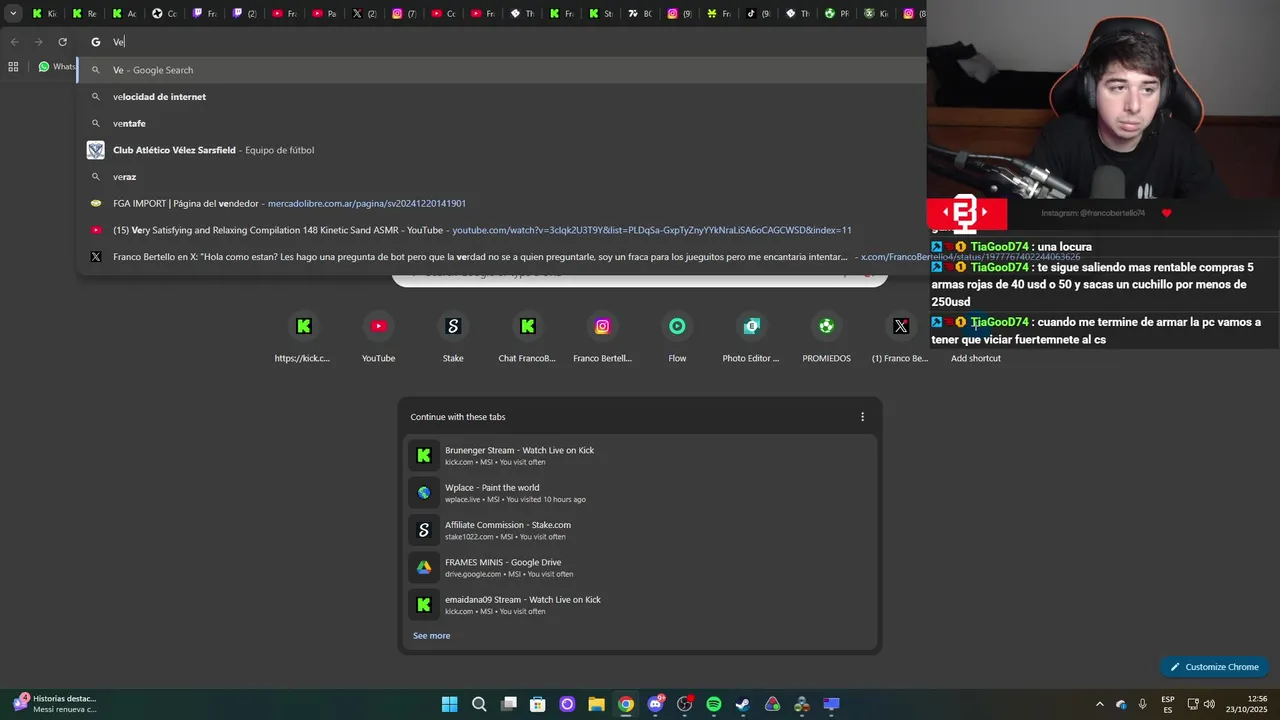Open the YouTube shortcut tile
This screenshot has width=1280, height=720.
pyautogui.click(x=378, y=337)
